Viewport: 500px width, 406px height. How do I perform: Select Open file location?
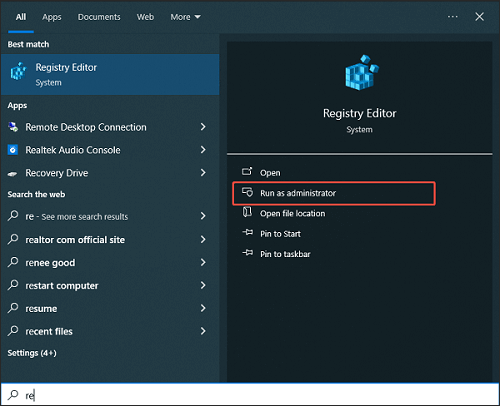(x=292, y=213)
